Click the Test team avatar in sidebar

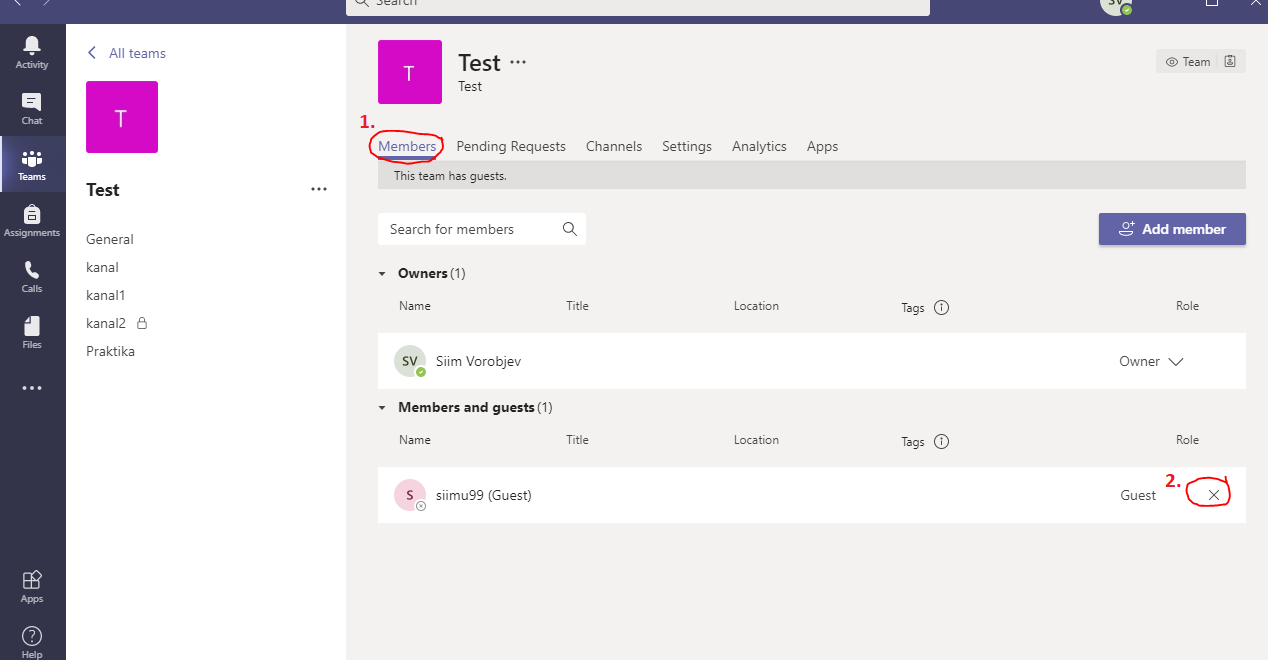pyautogui.click(x=122, y=117)
